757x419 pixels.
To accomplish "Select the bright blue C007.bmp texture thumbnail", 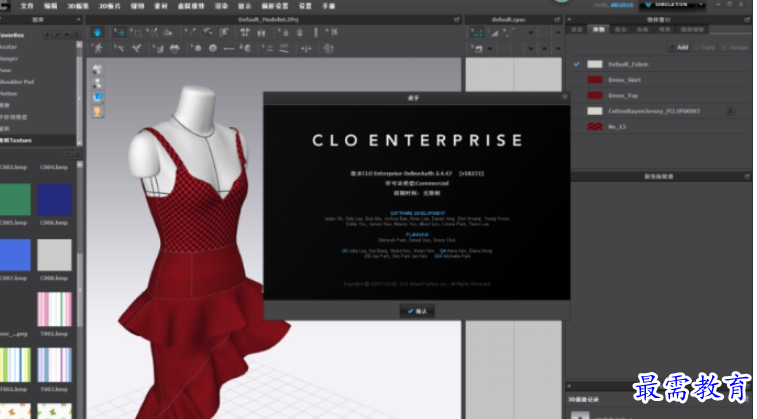I will 15,255.
